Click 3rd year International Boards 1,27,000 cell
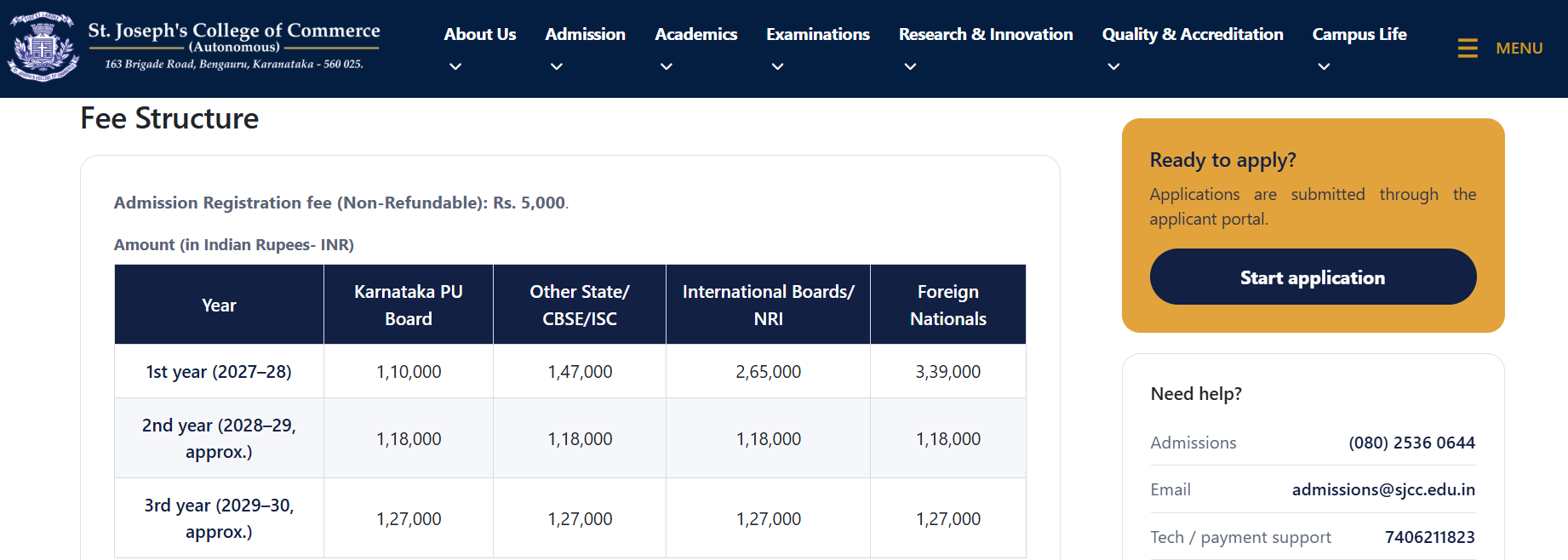Screen dimensions: 1568x560 (x=769, y=518)
